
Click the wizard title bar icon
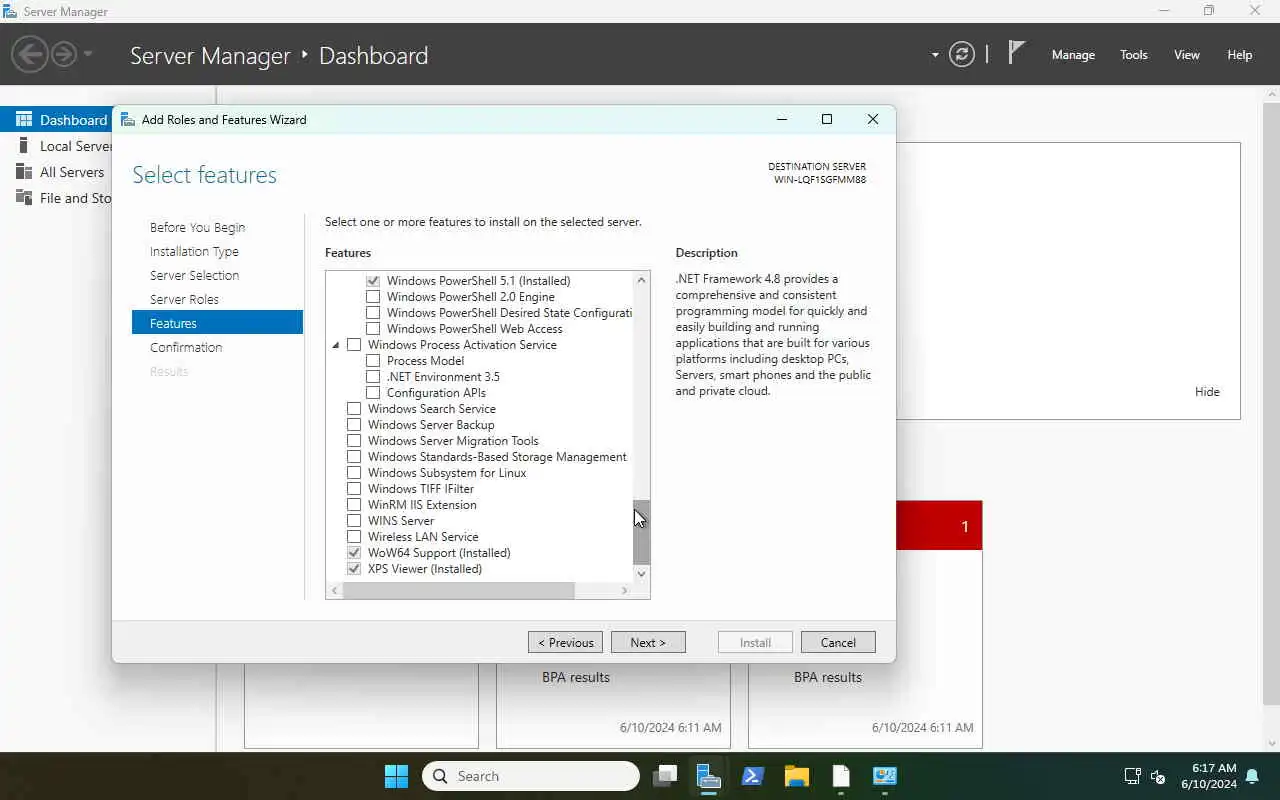pyautogui.click(x=128, y=119)
